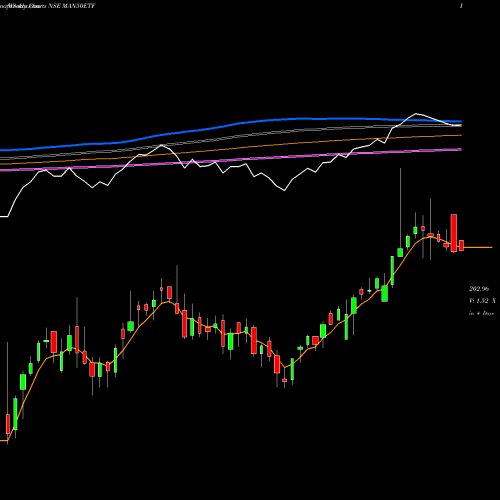Viewport: 500px width, 500px height.
Task: Click the tall red candle near the chart's right edge
Action: point(454,233)
